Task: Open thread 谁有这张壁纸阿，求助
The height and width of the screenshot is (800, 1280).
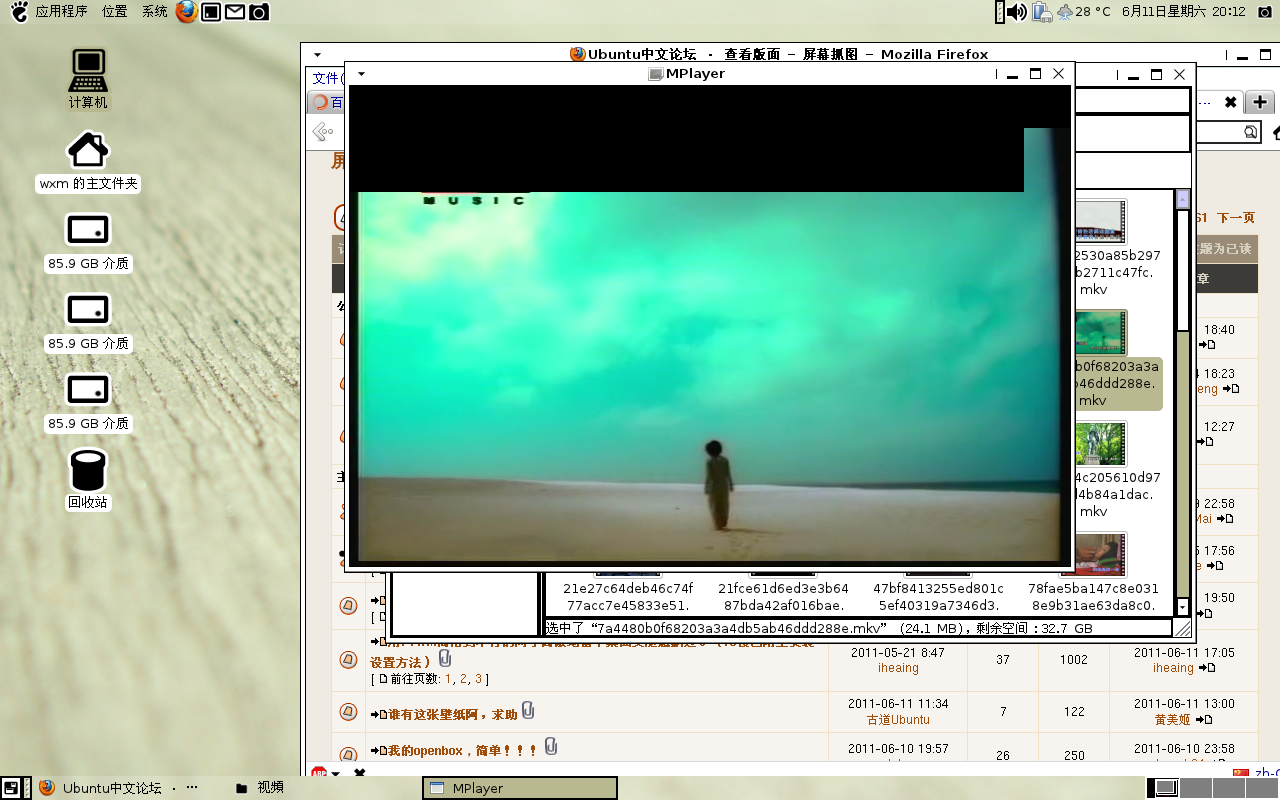Action: click(453, 714)
